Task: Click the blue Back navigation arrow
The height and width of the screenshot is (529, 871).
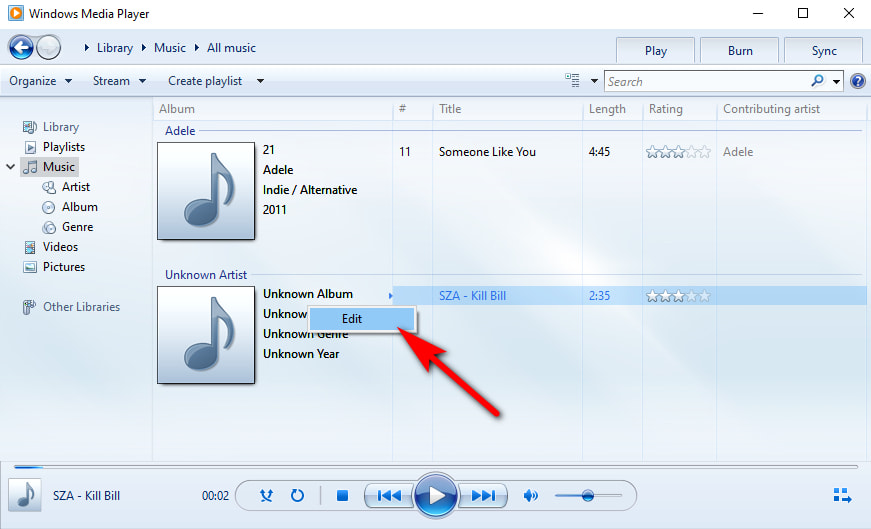Action: pos(21,48)
